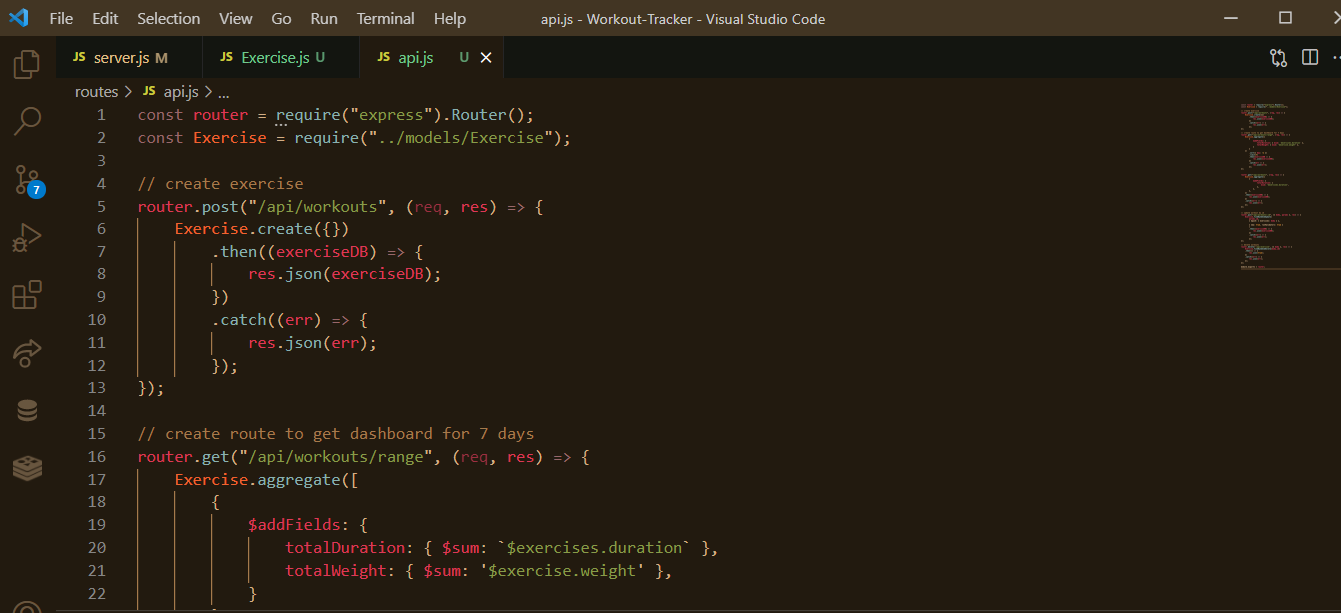Maximize the VS Code window
1341x613 pixels.
[x=1286, y=18]
